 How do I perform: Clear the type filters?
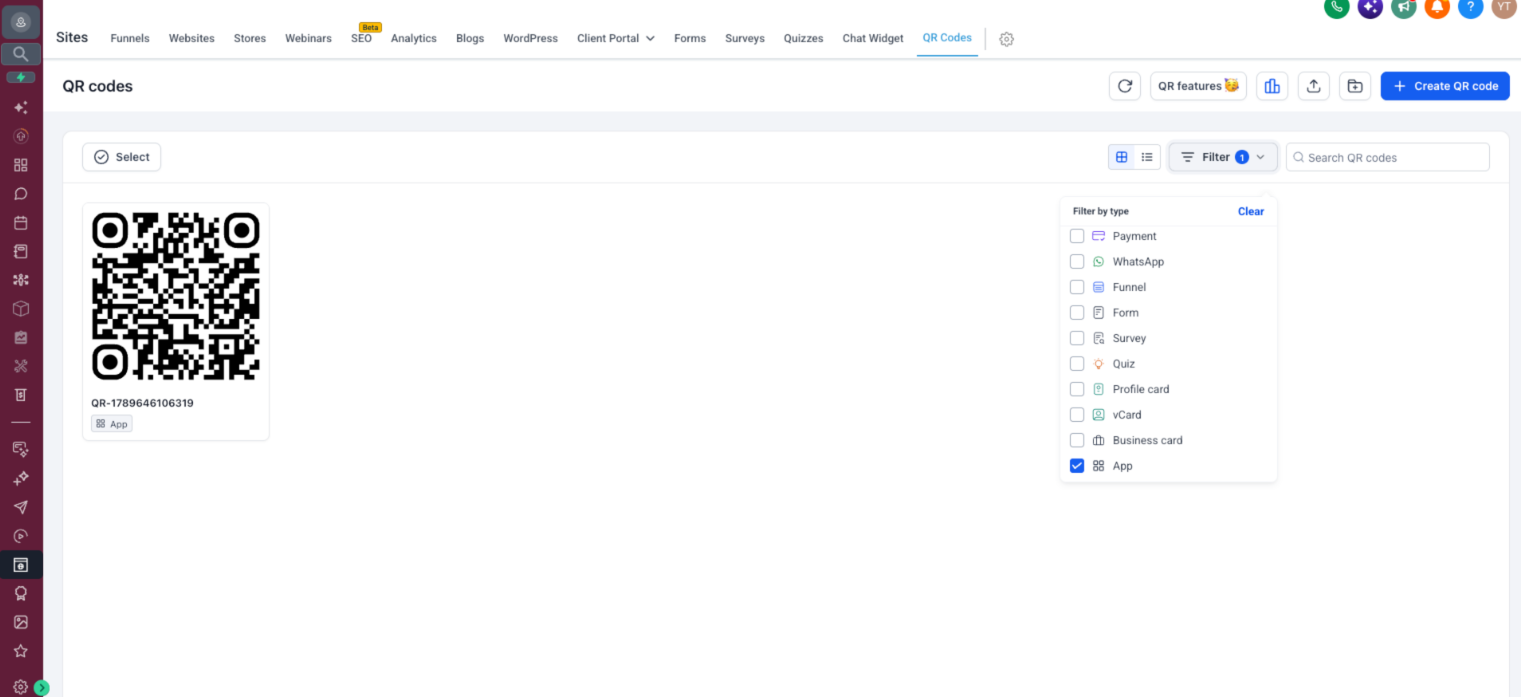click(x=1251, y=211)
